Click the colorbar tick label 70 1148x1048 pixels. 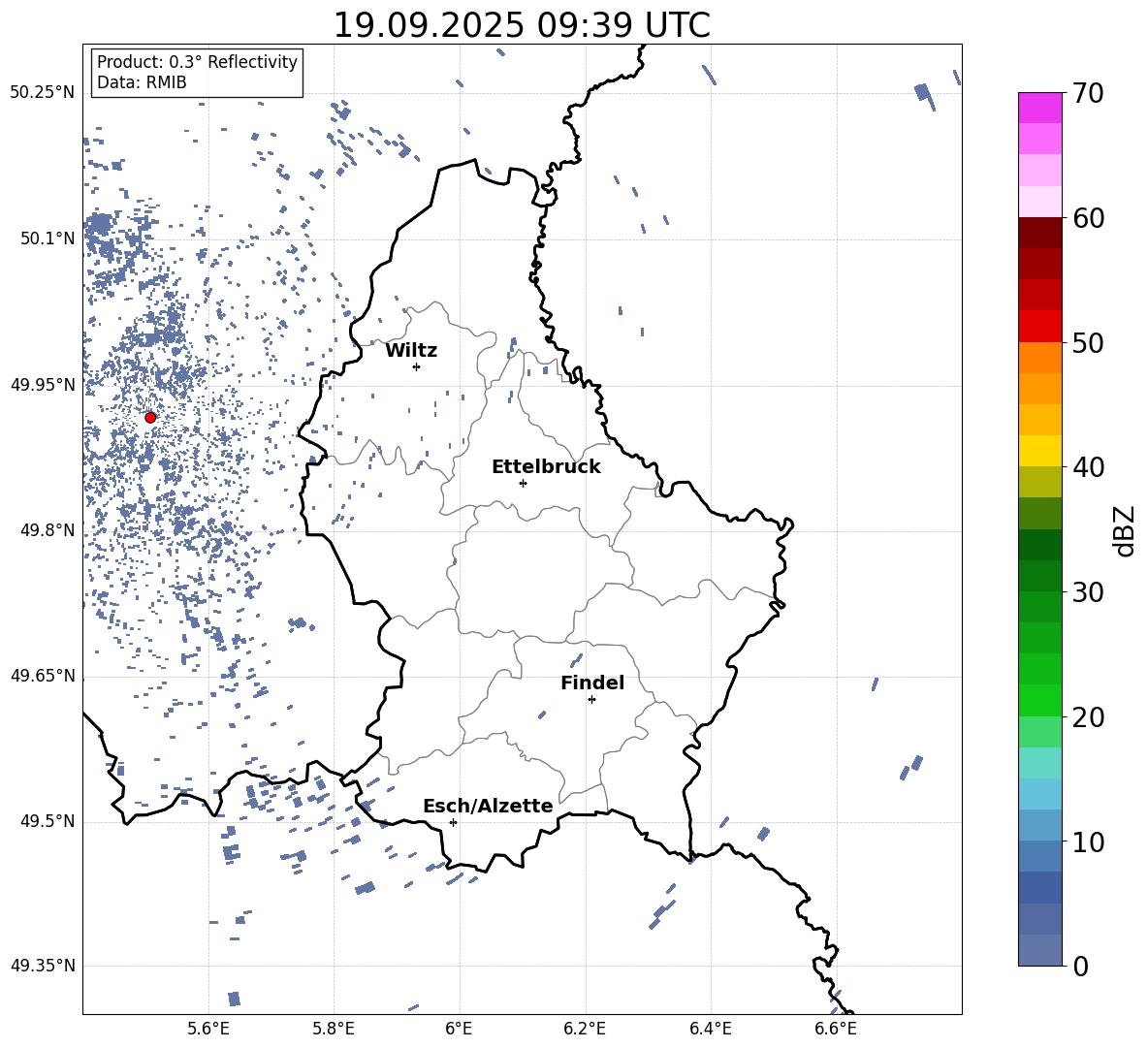1088,94
